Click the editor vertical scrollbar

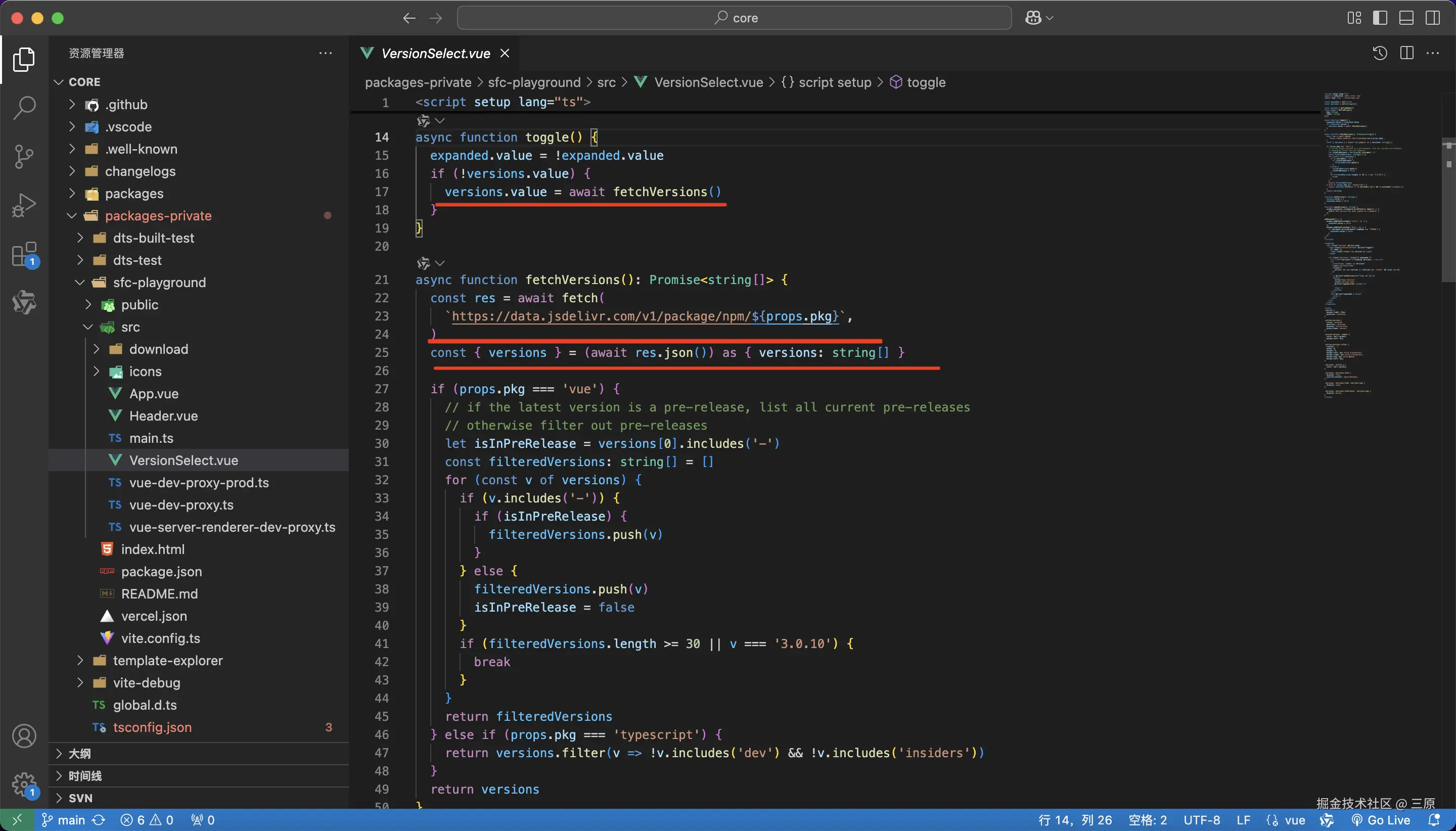(1448, 211)
